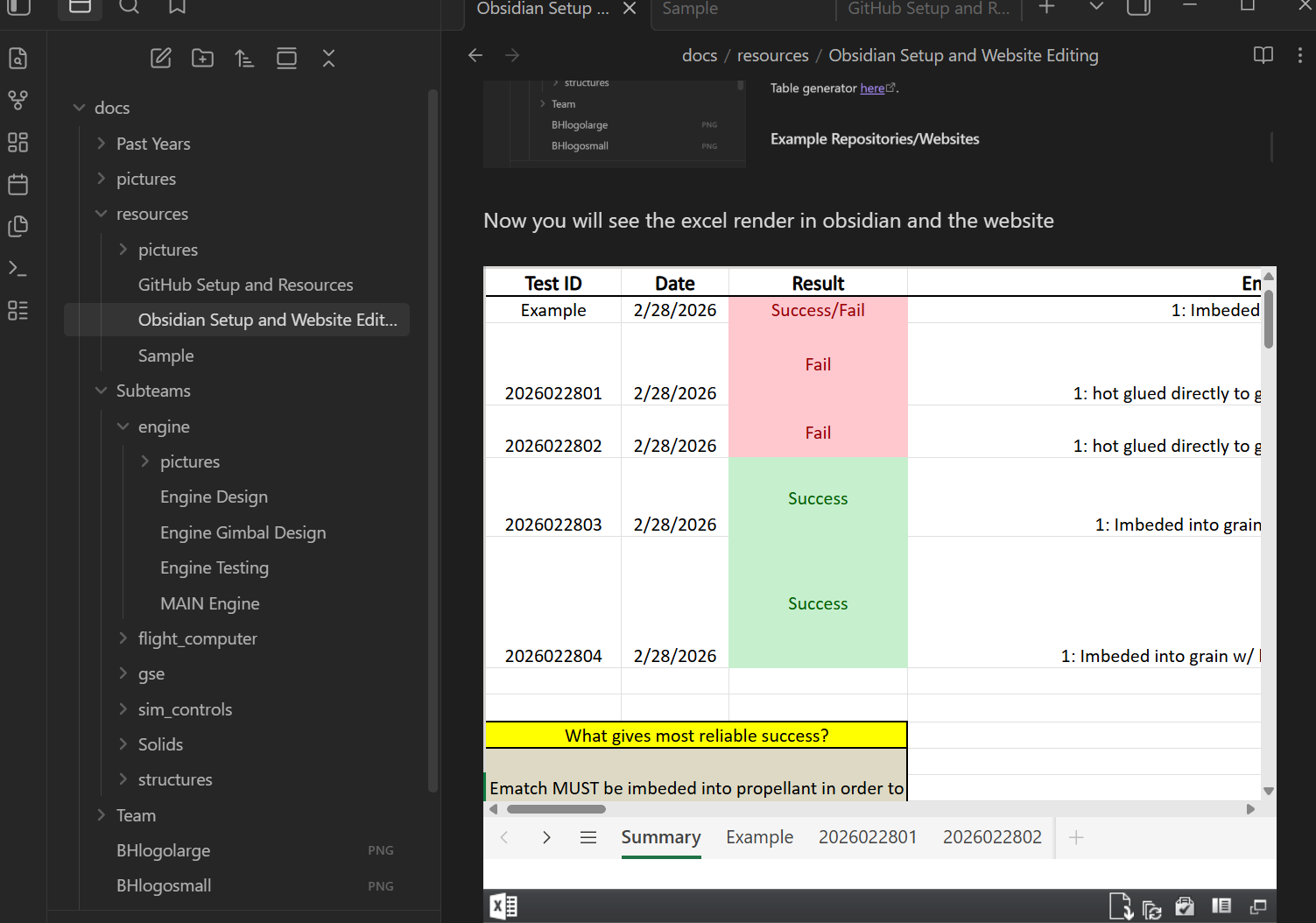Switch to reading view book icon
This screenshot has width=1316, height=923.
(1263, 55)
